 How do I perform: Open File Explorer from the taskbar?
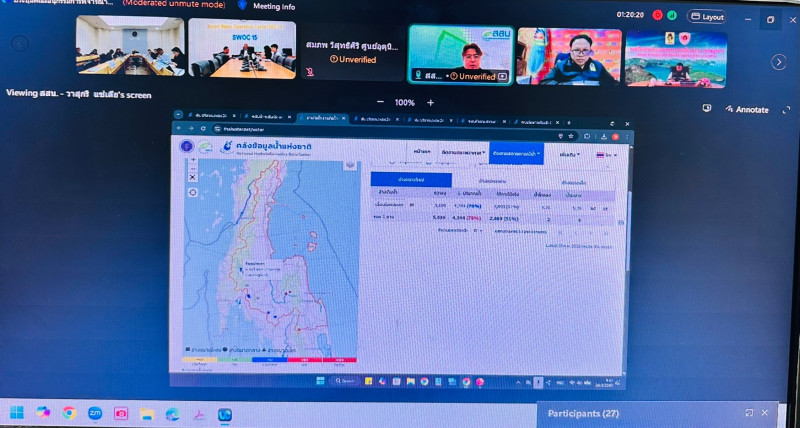(x=146, y=412)
